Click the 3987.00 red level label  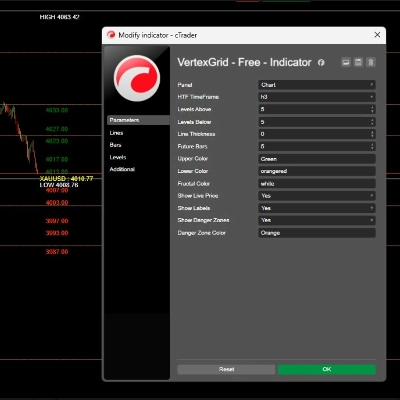[x=57, y=252]
